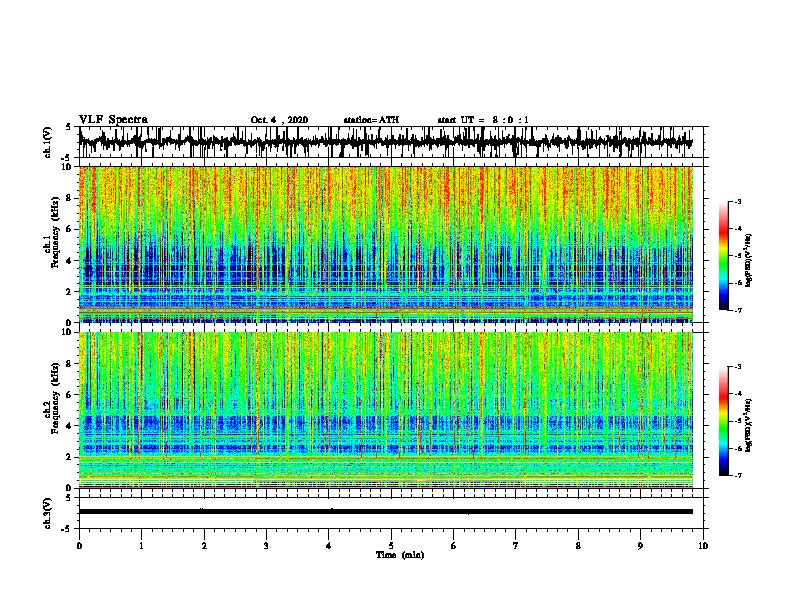Click the ch.3 voltage waveform black band
792x612 pixels.
pos(386,512)
